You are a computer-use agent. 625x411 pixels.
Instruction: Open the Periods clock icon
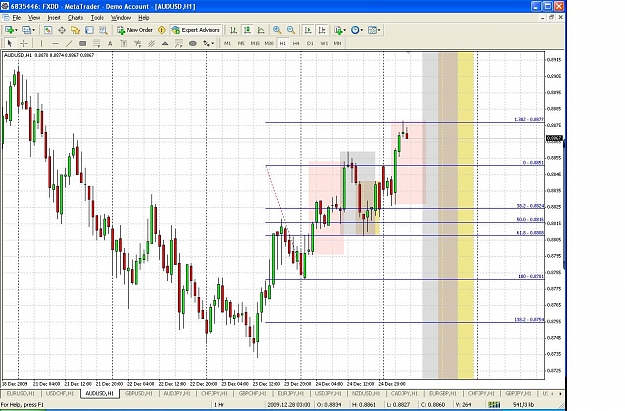355,30
